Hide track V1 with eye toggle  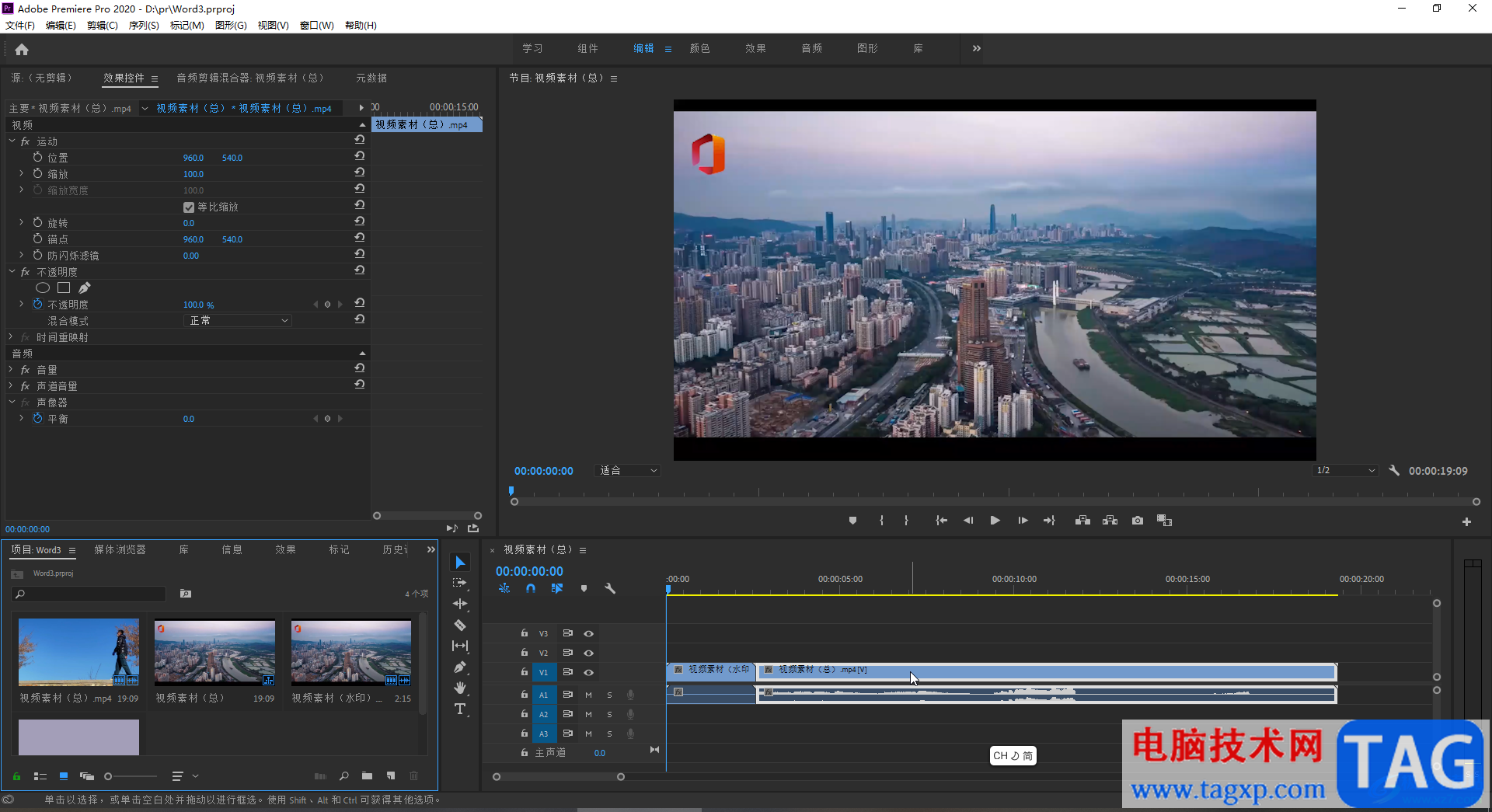pos(589,673)
